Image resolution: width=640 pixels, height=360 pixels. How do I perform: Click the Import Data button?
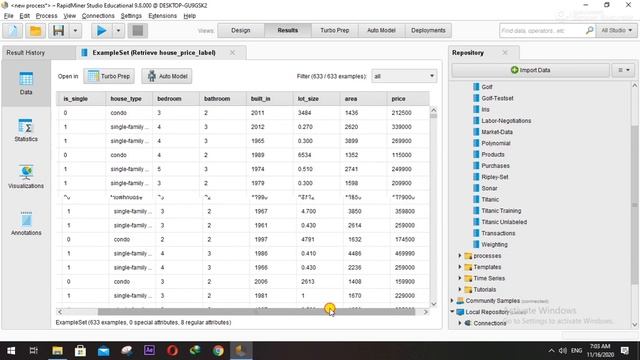531,70
